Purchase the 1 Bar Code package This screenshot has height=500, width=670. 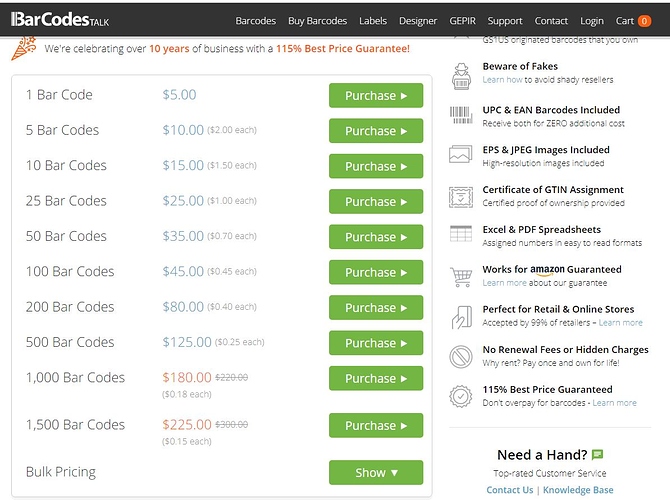(x=376, y=96)
